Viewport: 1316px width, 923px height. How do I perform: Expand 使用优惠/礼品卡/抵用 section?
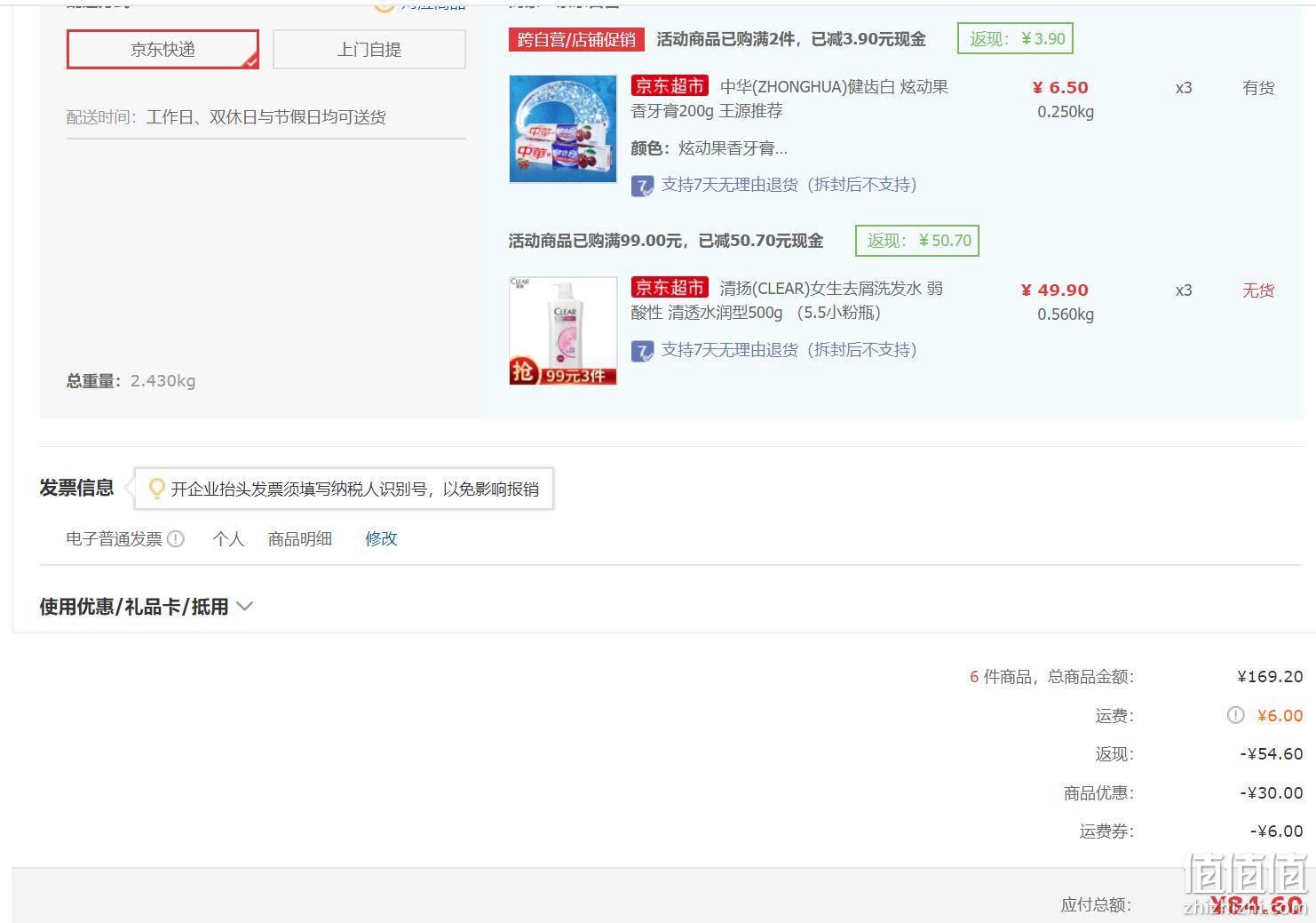(147, 607)
